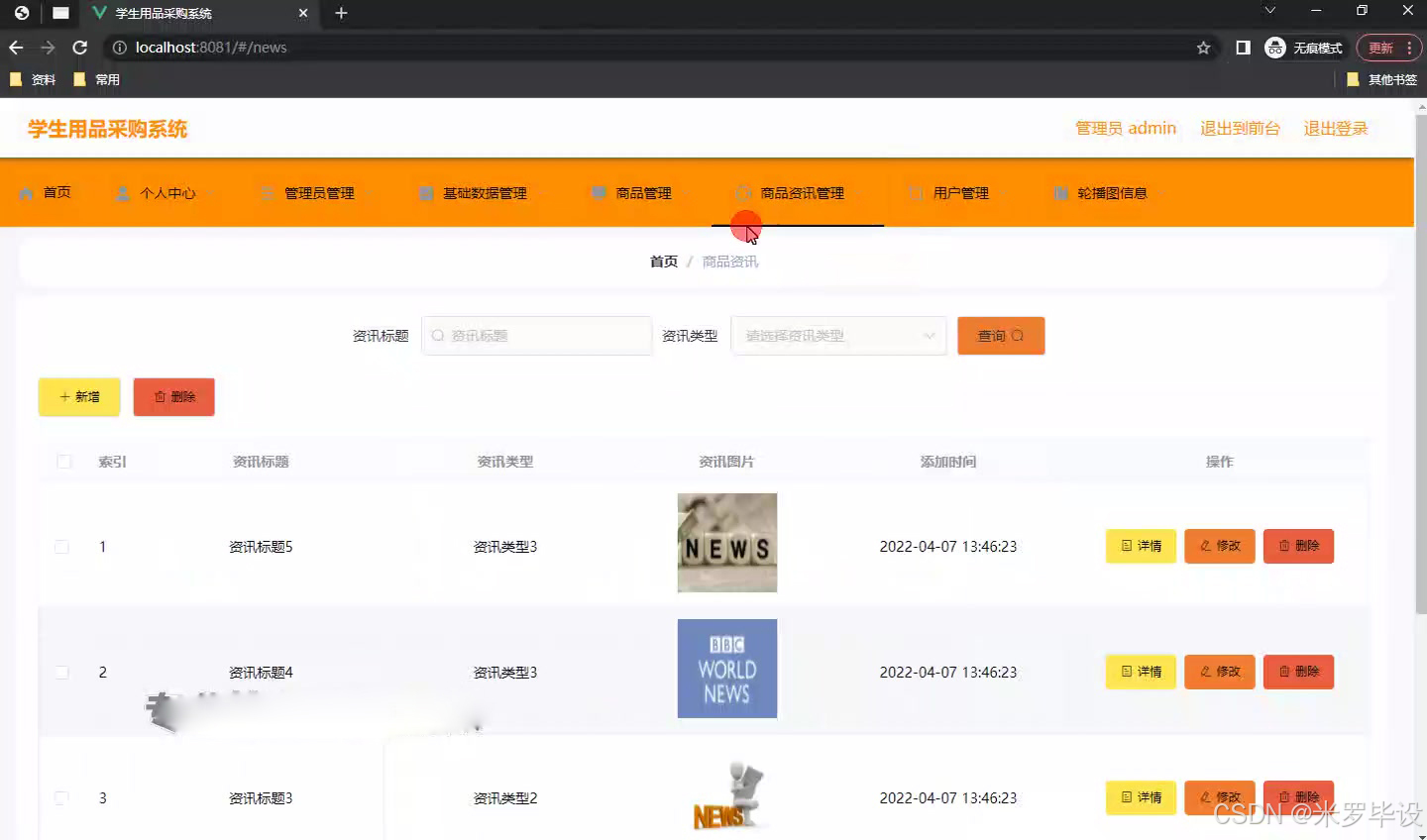Open the 请选择资讯类型 dropdown
Image resolution: width=1427 pixels, height=840 pixels.
point(838,336)
